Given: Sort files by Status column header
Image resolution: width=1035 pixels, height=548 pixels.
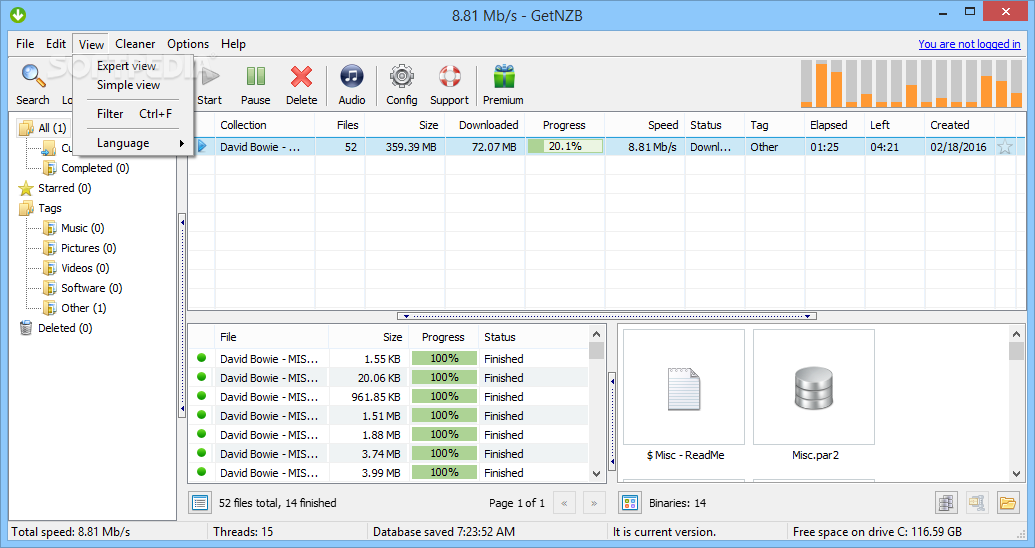Looking at the screenshot, I should tap(533, 337).
